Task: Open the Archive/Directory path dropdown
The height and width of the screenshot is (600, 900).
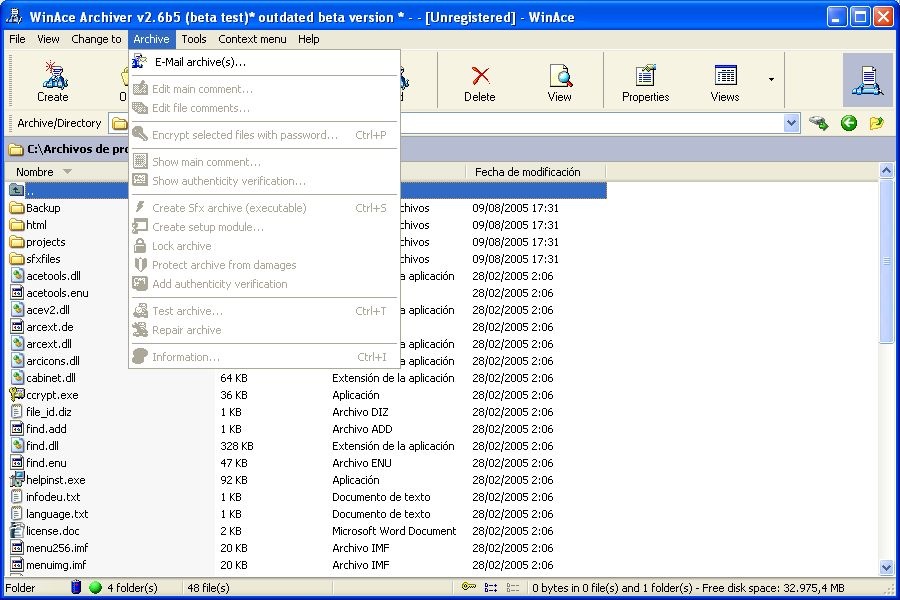Action: point(792,123)
